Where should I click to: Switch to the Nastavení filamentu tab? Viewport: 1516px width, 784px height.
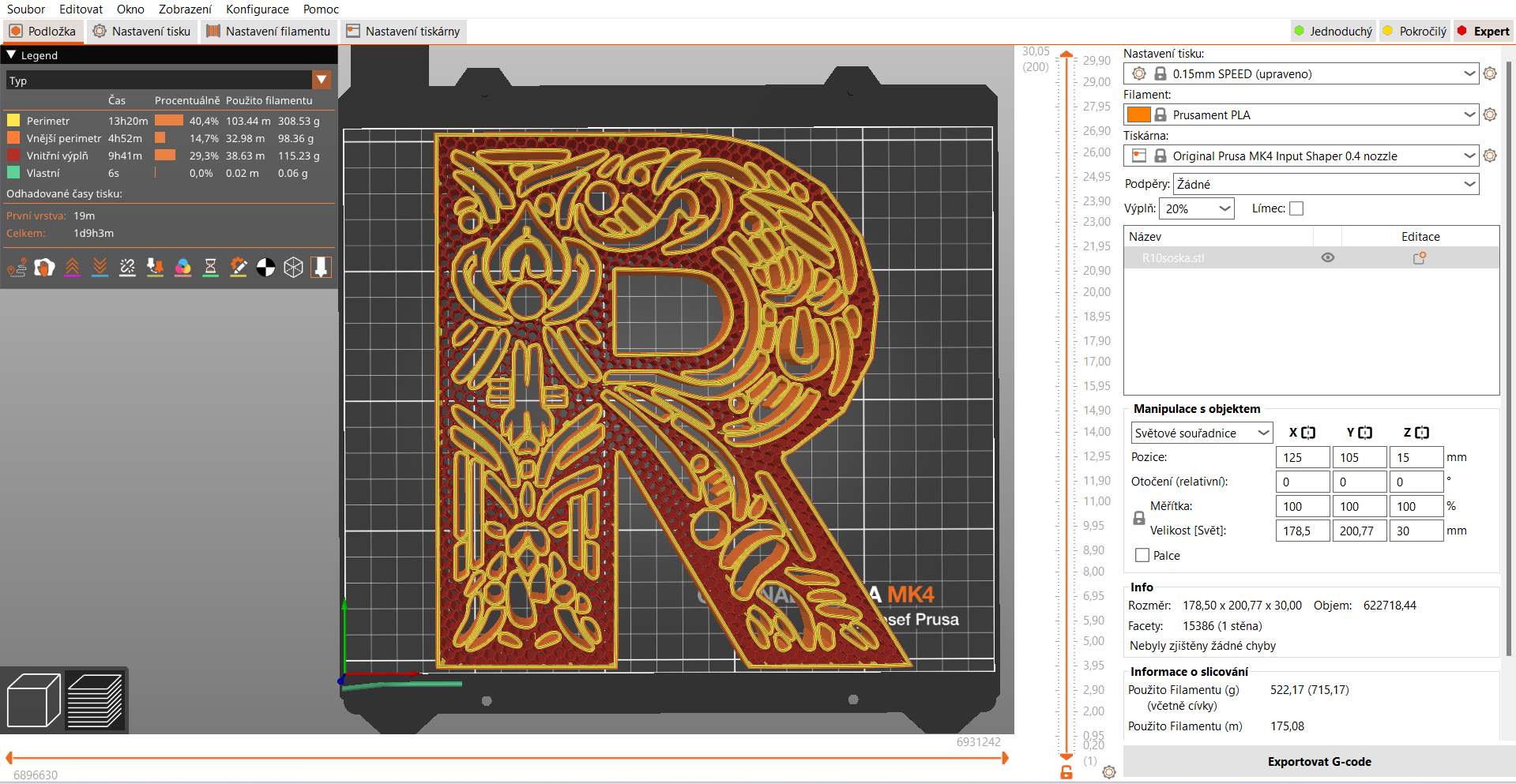pyautogui.click(x=269, y=32)
